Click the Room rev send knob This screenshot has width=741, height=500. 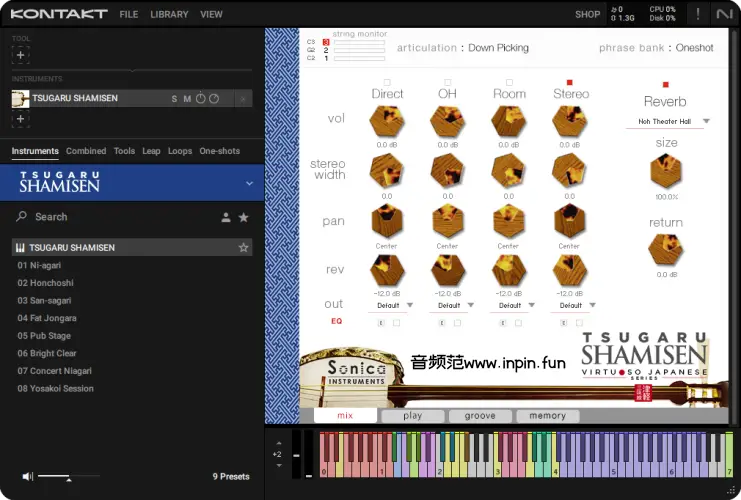508,271
